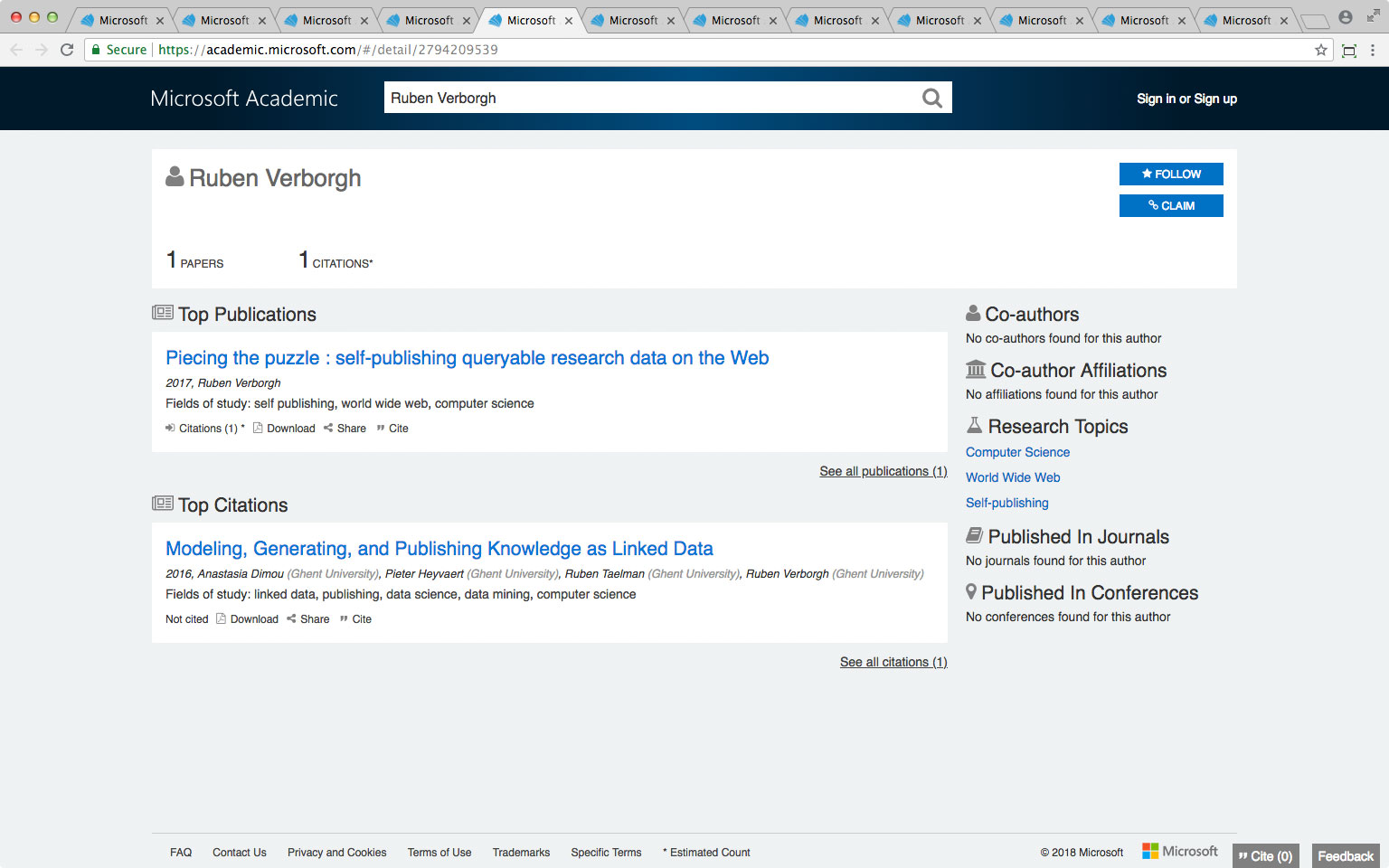Open a new browser tab
1389x868 pixels.
pyautogui.click(x=1314, y=21)
